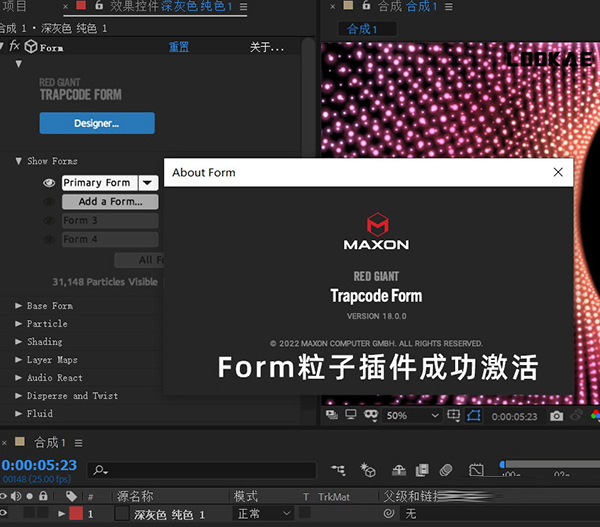The height and width of the screenshot is (527, 600).
Task: Toggle the Form fx effect switch
Action: point(14,46)
